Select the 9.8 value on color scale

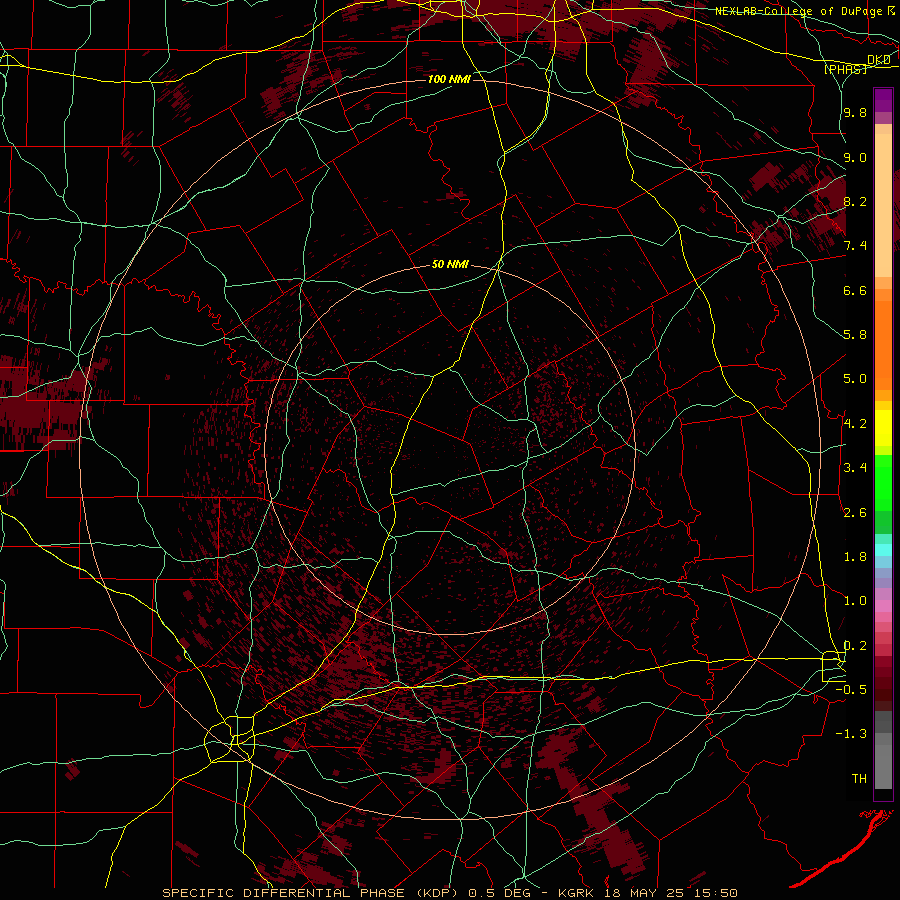tap(855, 112)
